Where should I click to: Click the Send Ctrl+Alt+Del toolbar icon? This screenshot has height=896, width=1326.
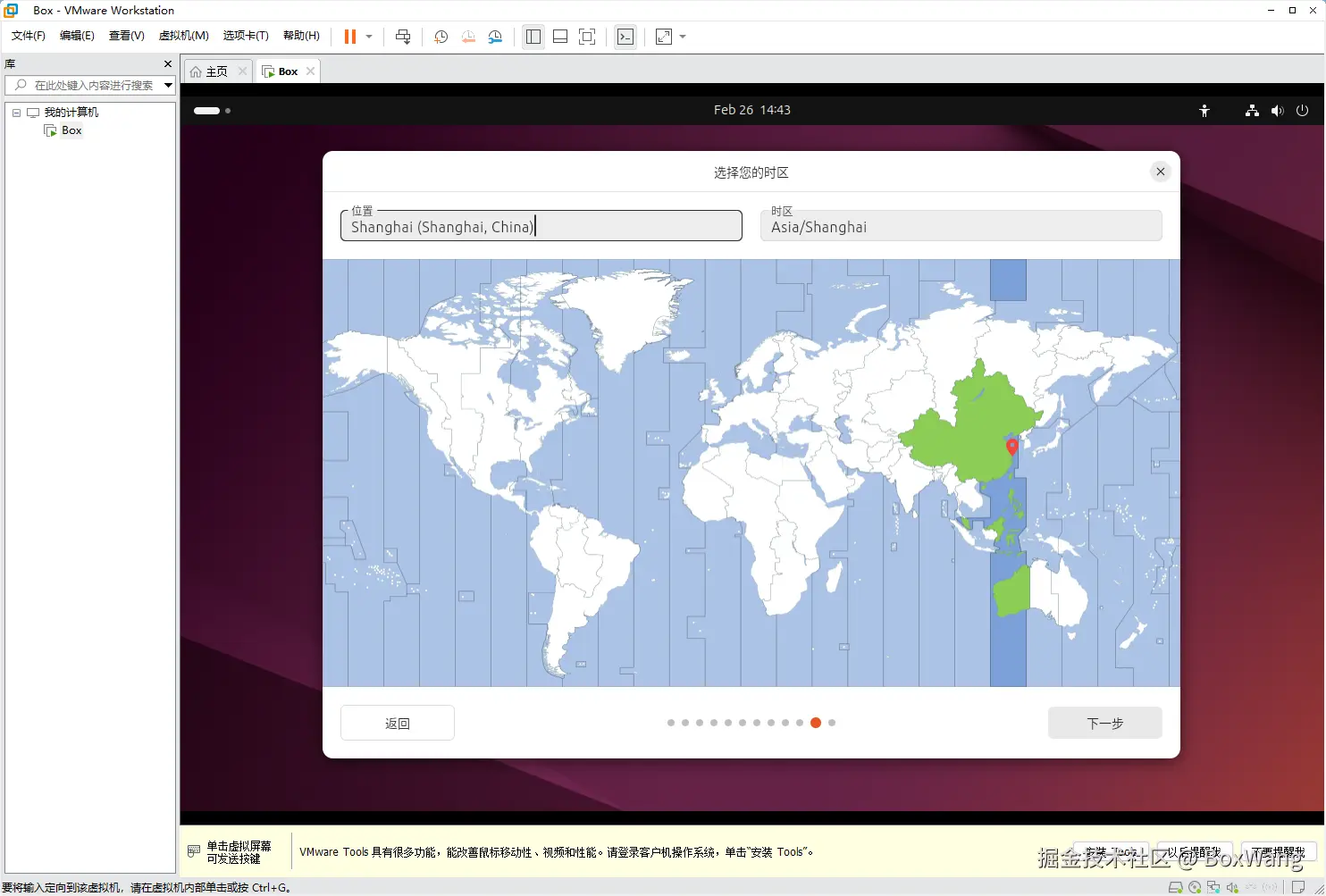(x=403, y=37)
